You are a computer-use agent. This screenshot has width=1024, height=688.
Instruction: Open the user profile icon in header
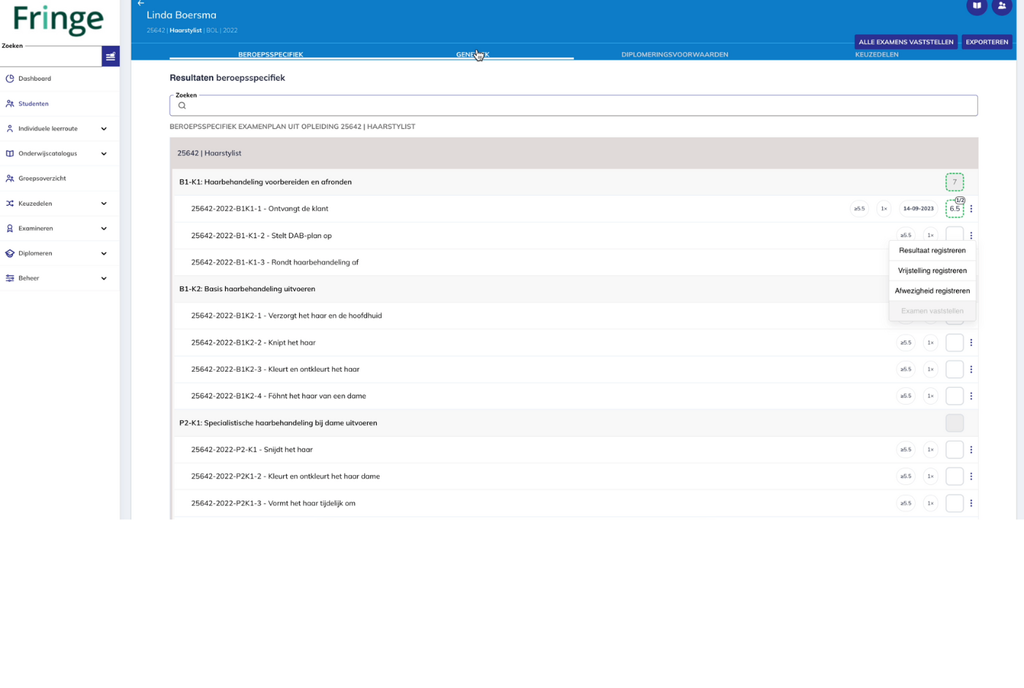click(1001, 6)
